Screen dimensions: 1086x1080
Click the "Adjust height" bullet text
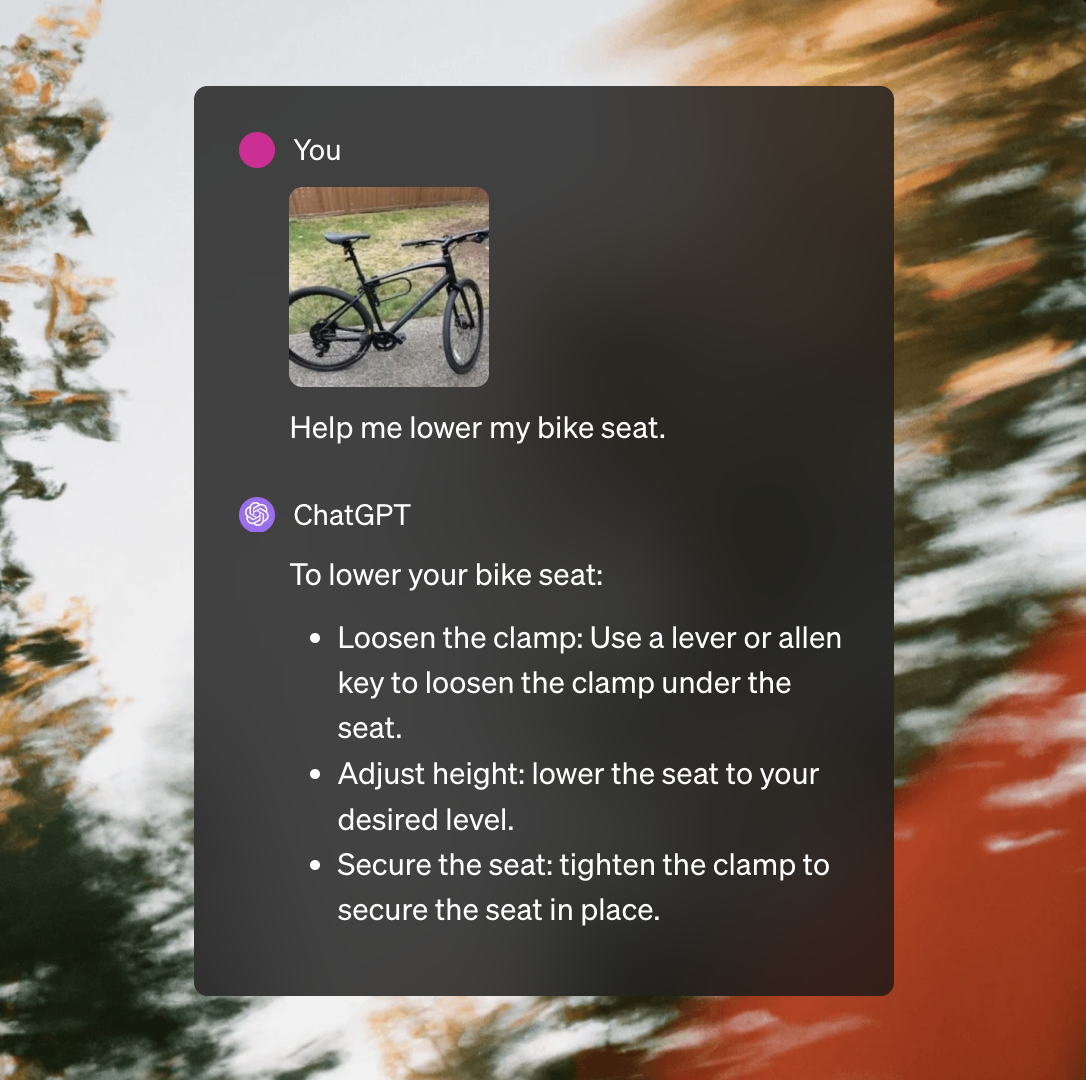[x=578, y=797]
